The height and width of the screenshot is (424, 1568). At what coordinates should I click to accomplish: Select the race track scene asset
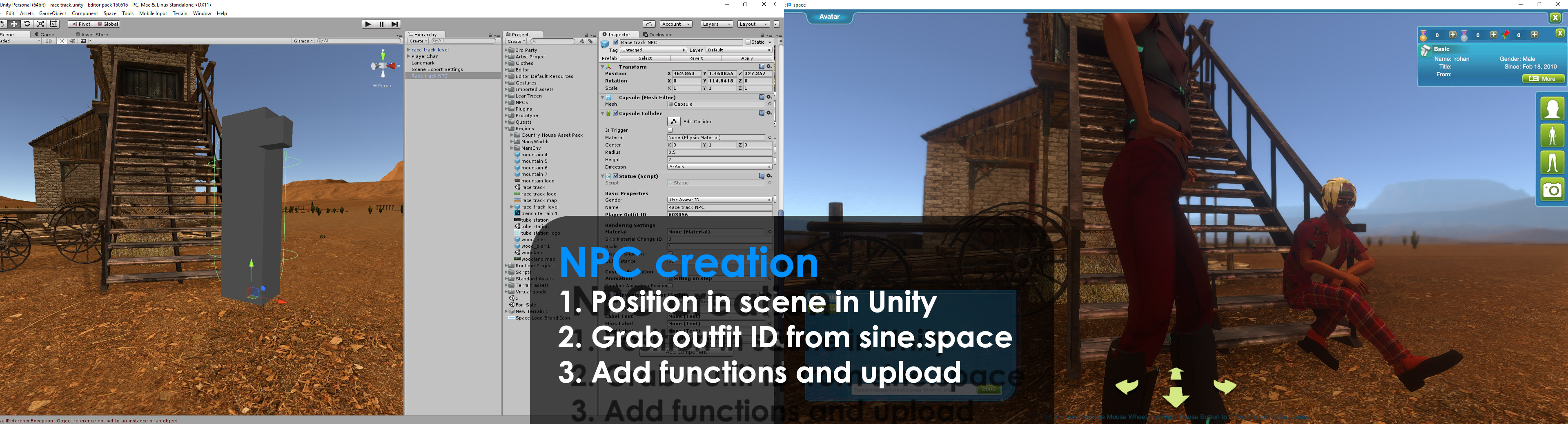(x=532, y=187)
